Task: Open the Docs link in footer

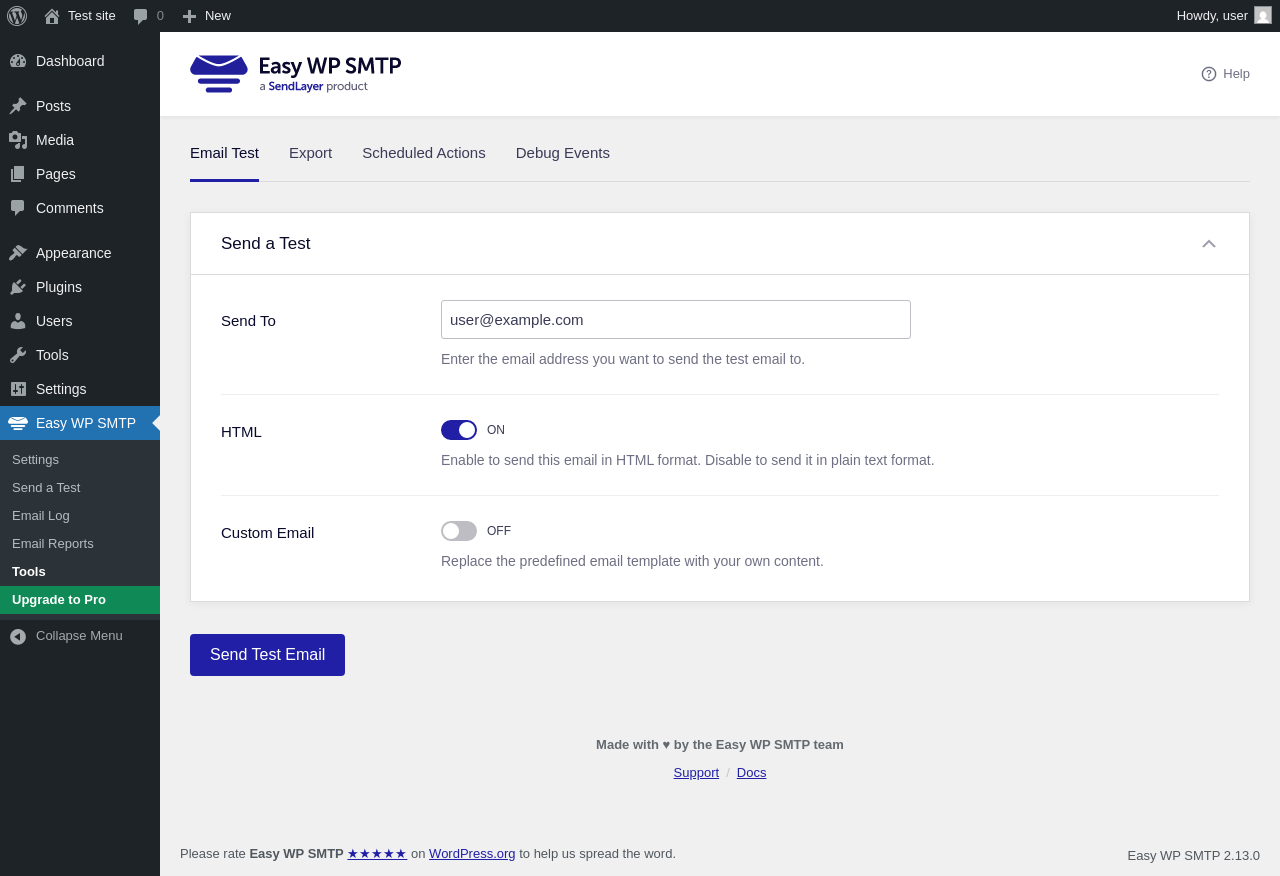Action: pyautogui.click(x=751, y=773)
